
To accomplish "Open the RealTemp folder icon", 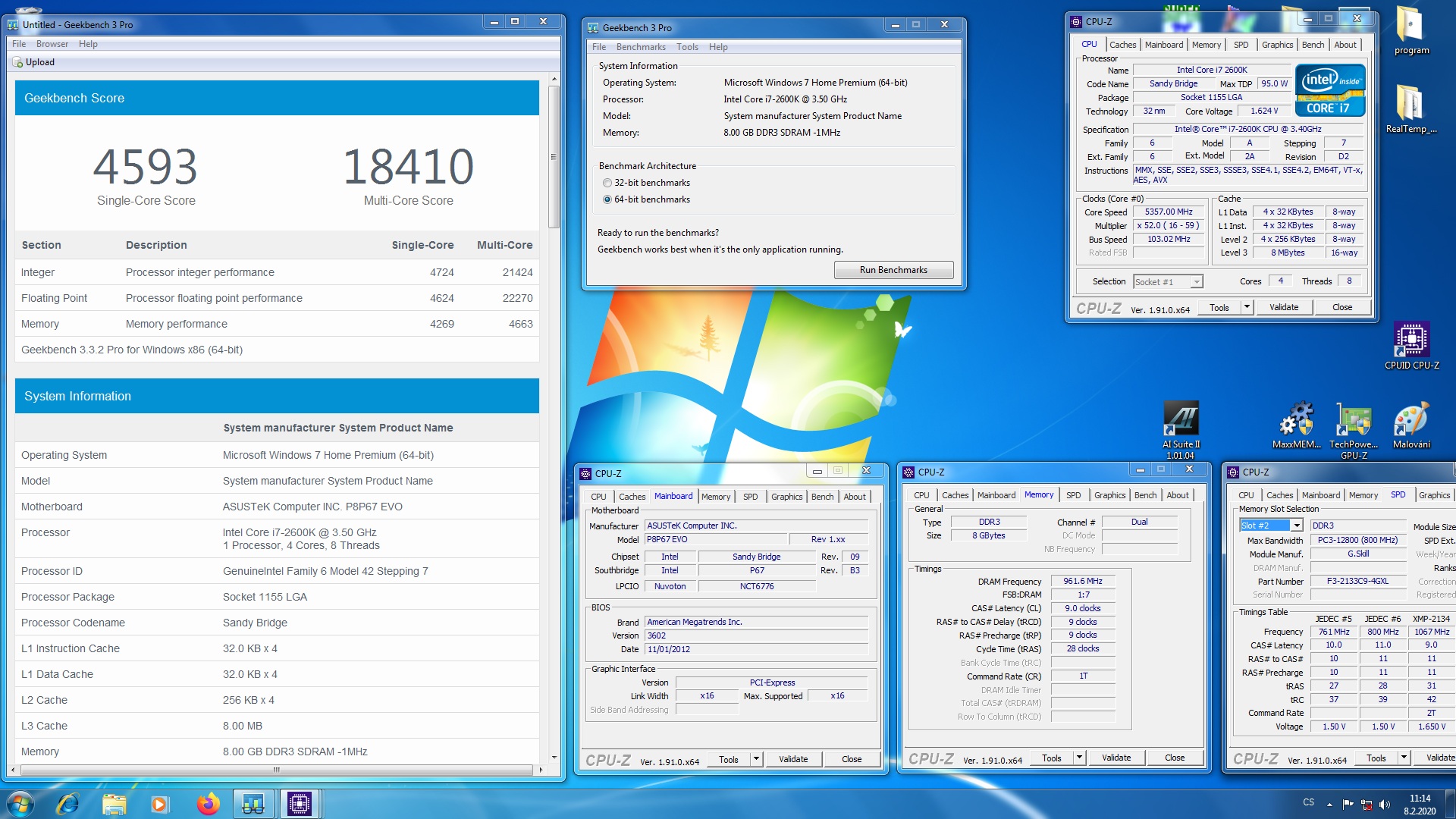I will [x=1410, y=109].
